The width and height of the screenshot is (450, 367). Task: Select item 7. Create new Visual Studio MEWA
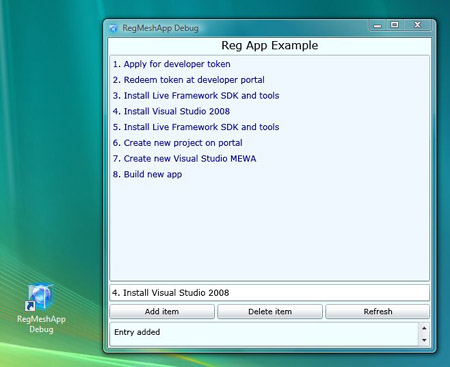click(x=184, y=159)
